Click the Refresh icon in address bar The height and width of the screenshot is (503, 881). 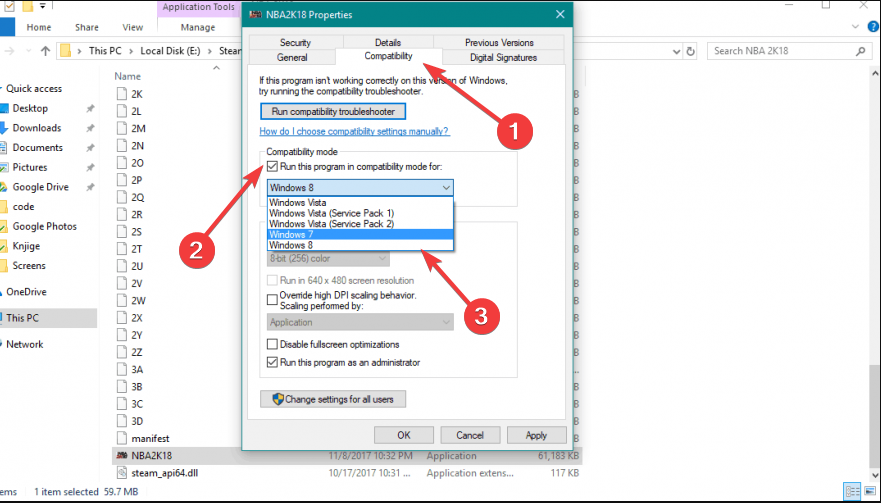point(691,51)
